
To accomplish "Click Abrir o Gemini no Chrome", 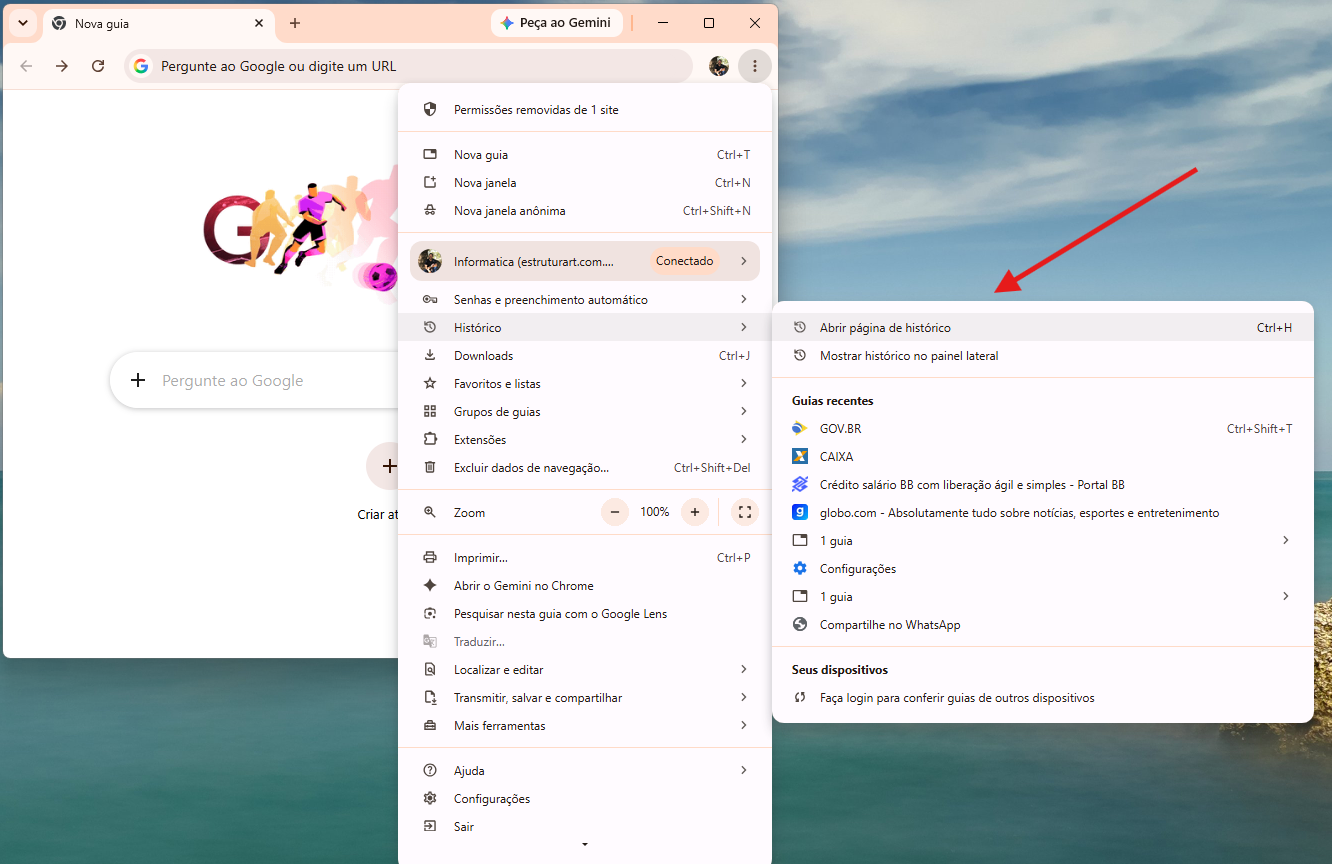I will pyautogui.click(x=585, y=586).
